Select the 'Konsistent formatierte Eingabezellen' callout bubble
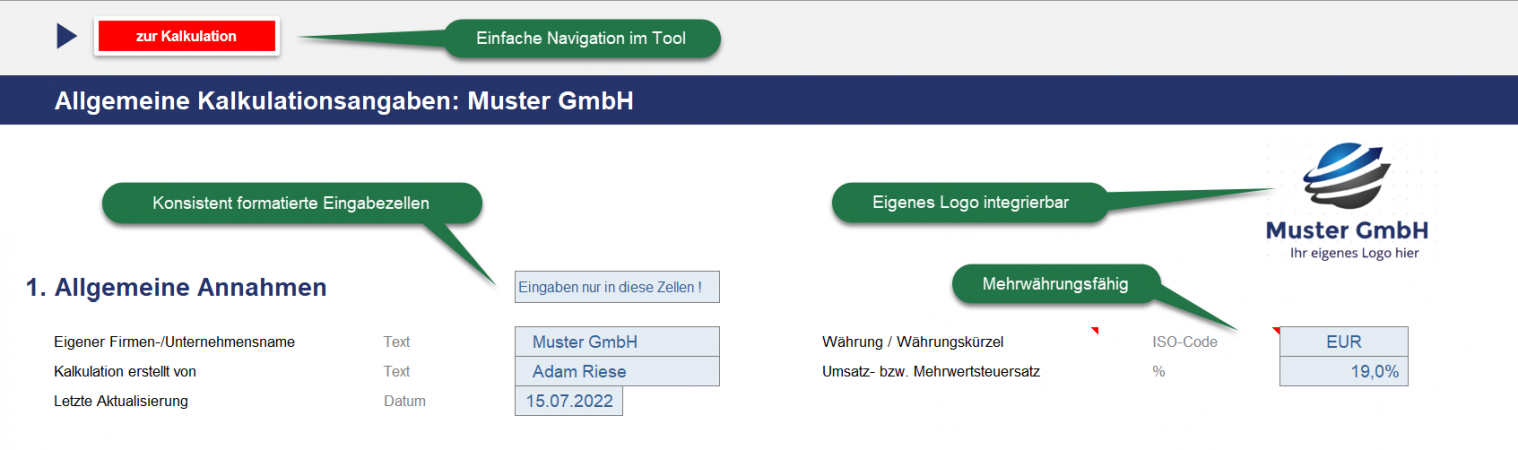Viewport: 1518px width, 450px height. point(291,203)
